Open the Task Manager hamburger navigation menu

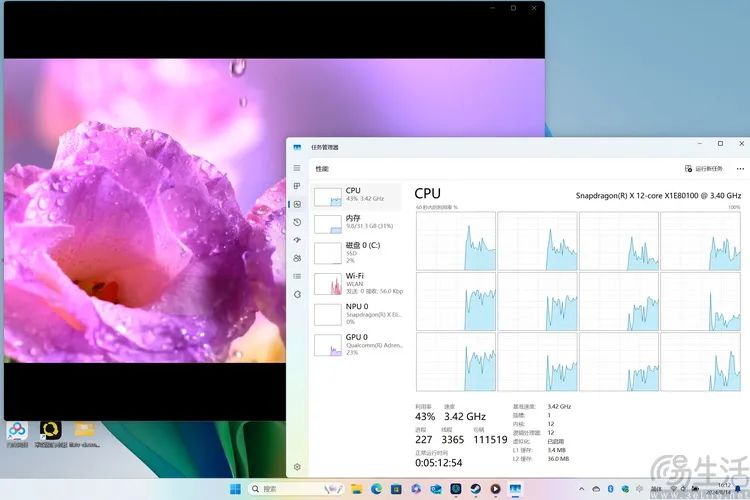[x=297, y=168]
